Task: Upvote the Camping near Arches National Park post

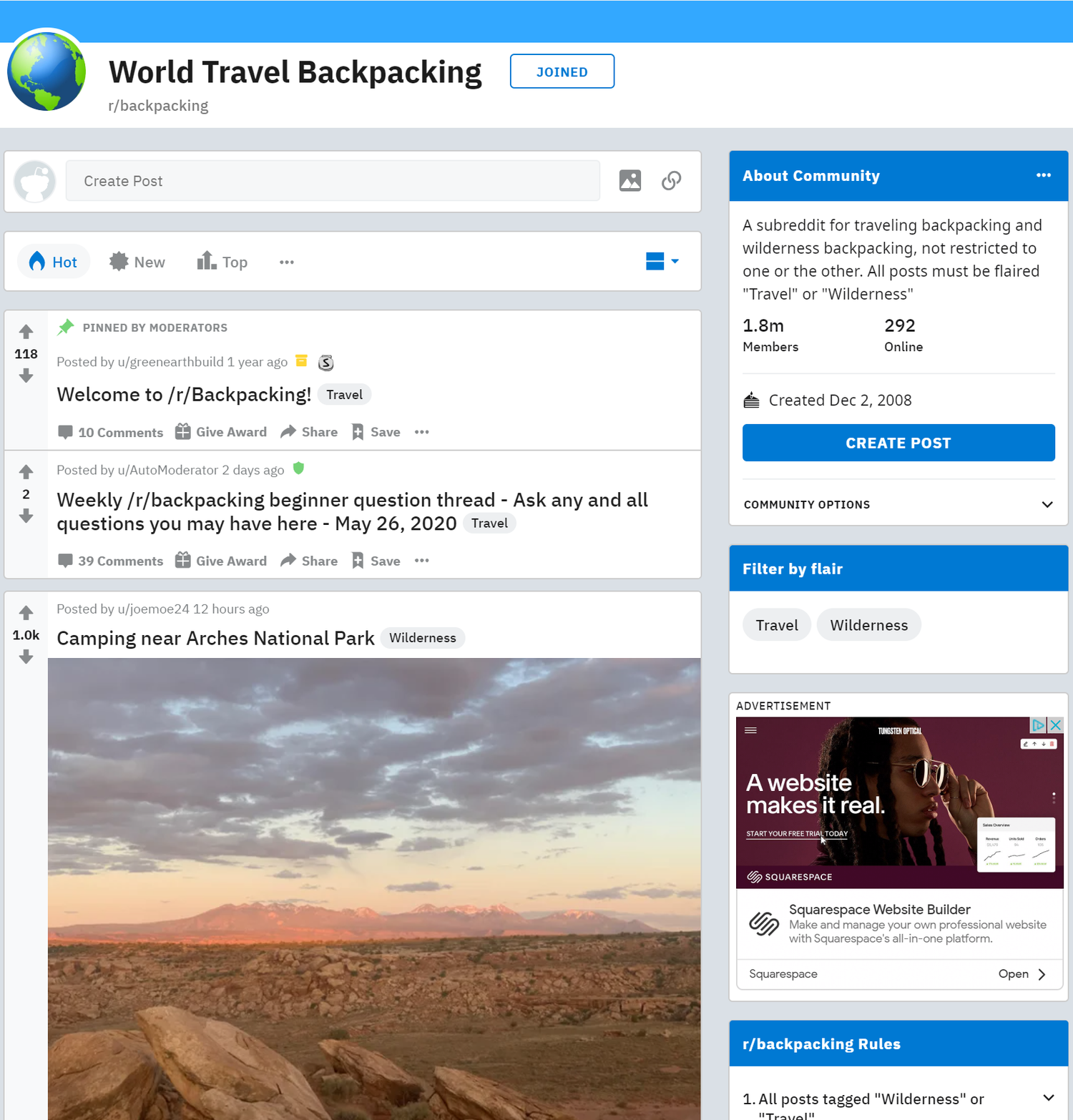Action: coord(26,612)
